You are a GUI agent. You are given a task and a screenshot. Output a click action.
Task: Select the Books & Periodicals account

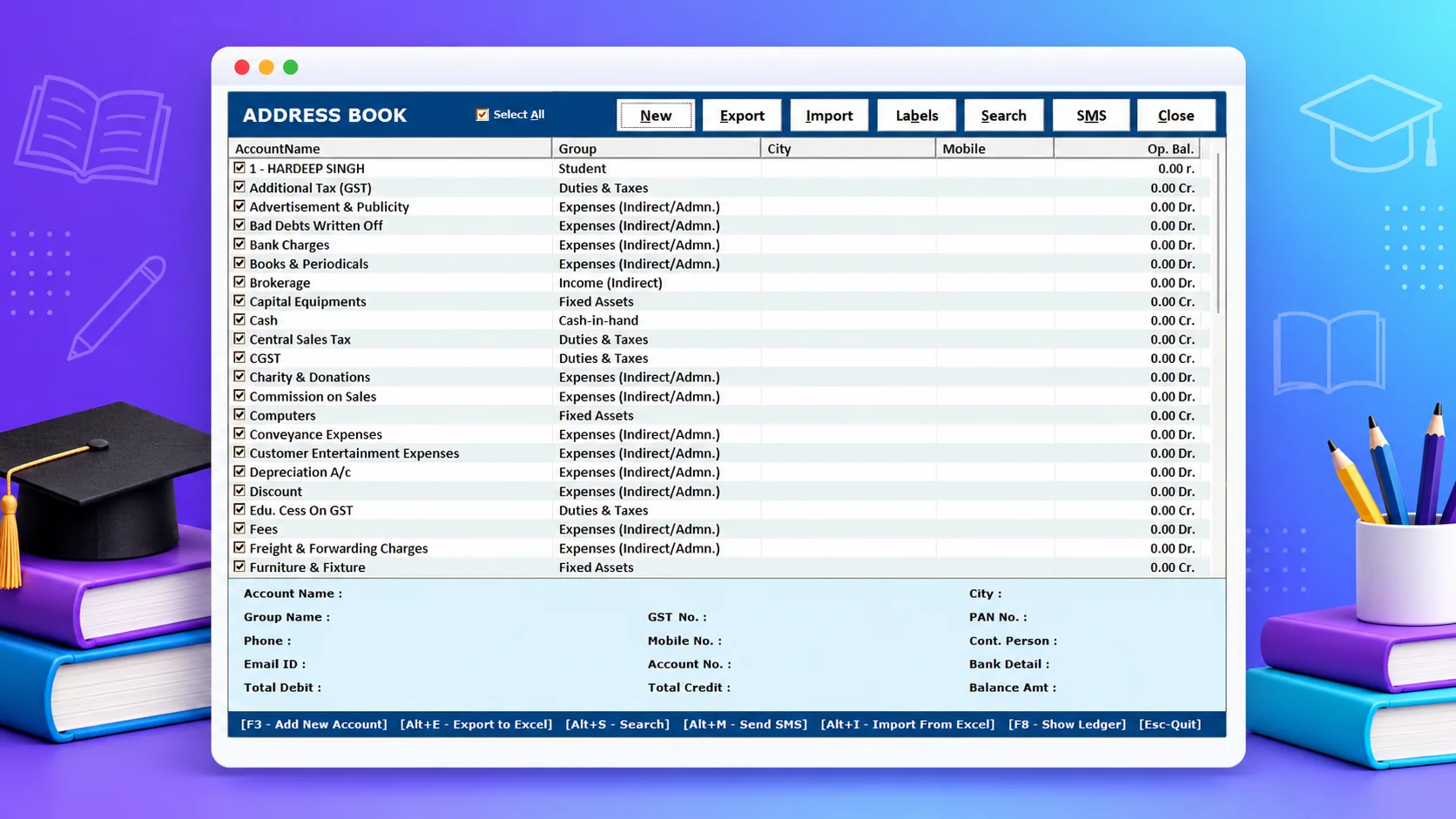[x=309, y=264]
